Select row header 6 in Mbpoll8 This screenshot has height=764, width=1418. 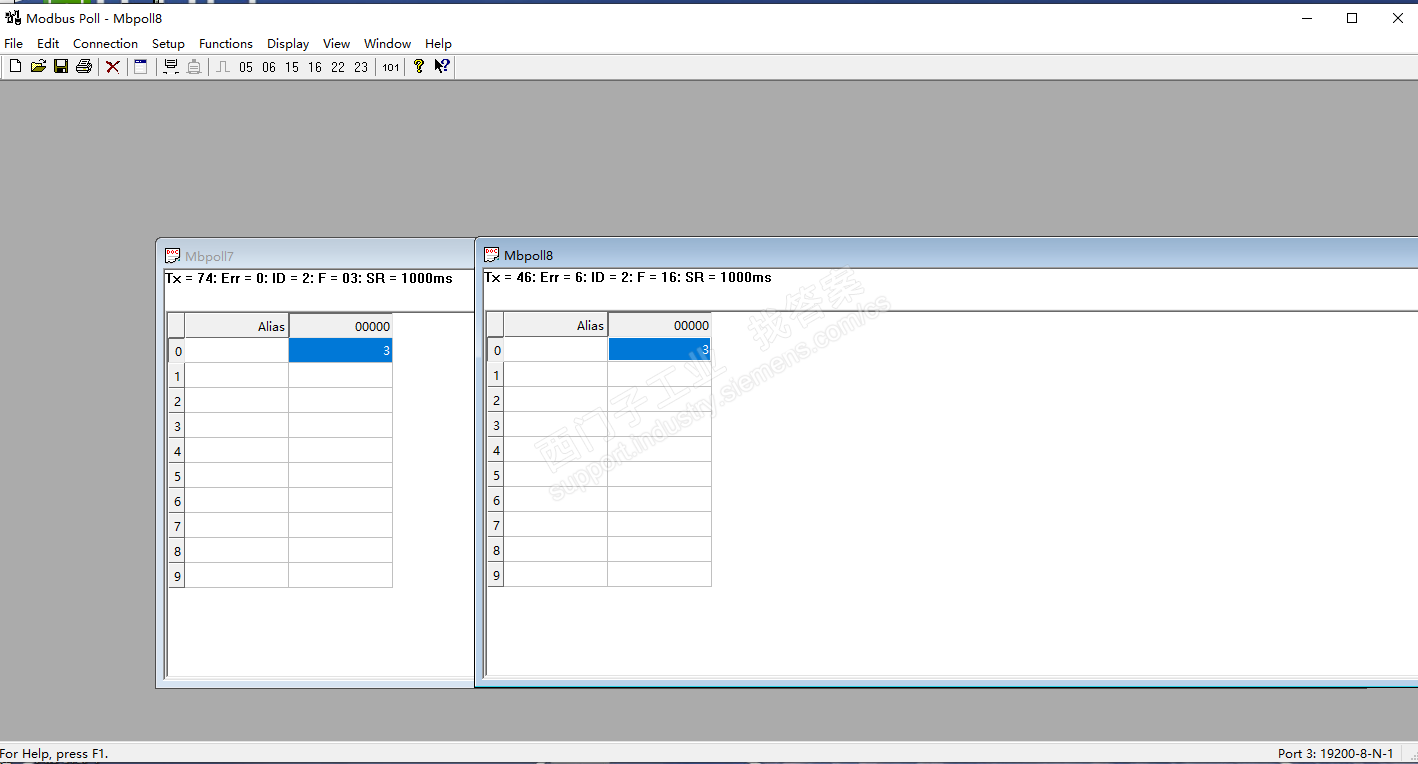pyautogui.click(x=496, y=500)
